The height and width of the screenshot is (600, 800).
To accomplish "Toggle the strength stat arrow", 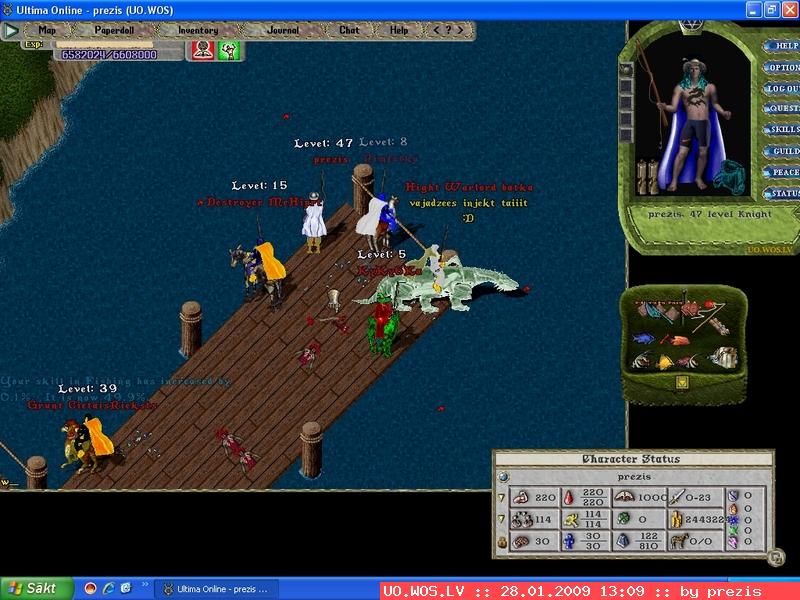I will tap(502, 497).
